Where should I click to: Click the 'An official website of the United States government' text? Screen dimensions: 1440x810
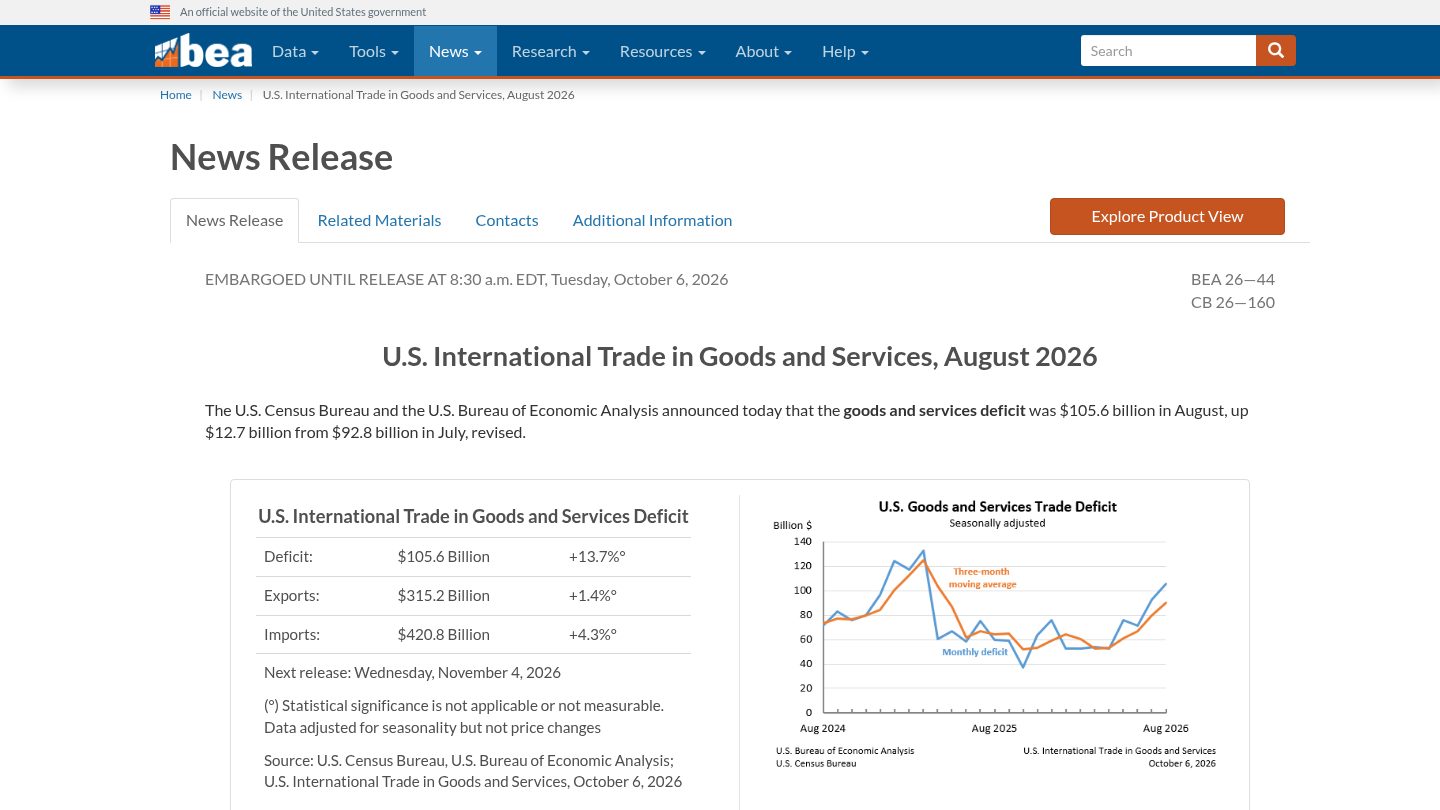[x=303, y=12]
